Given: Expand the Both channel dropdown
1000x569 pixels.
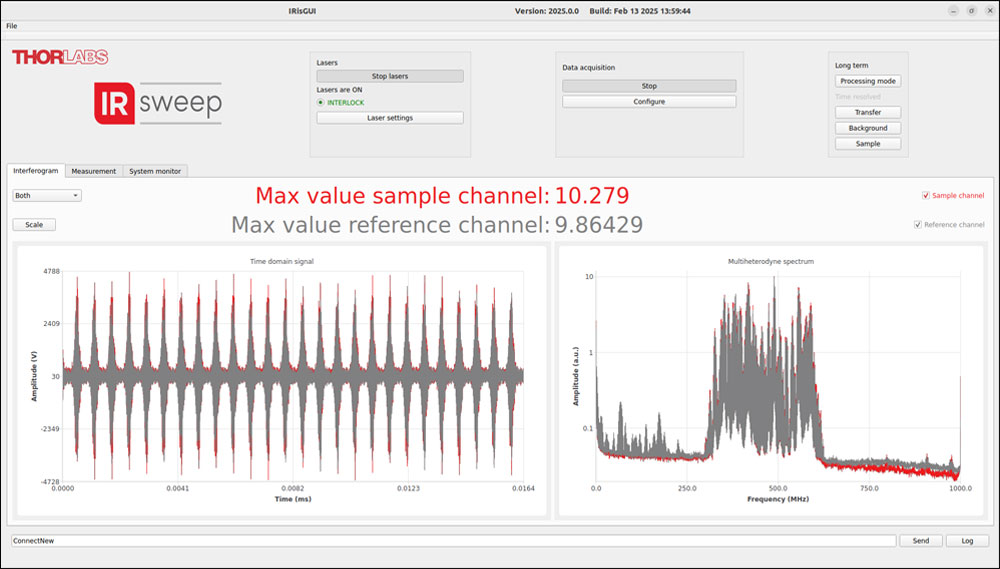Looking at the screenshot, I should click(47, 196).
